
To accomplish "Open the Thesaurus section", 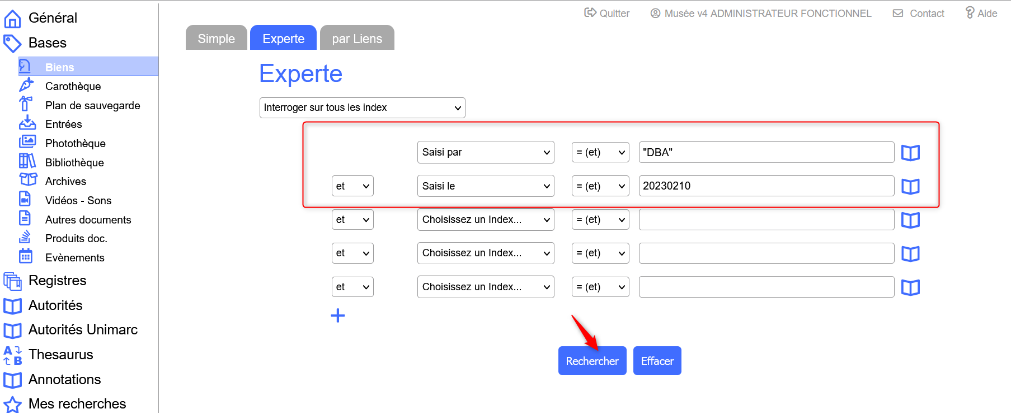I will point(60,354).
